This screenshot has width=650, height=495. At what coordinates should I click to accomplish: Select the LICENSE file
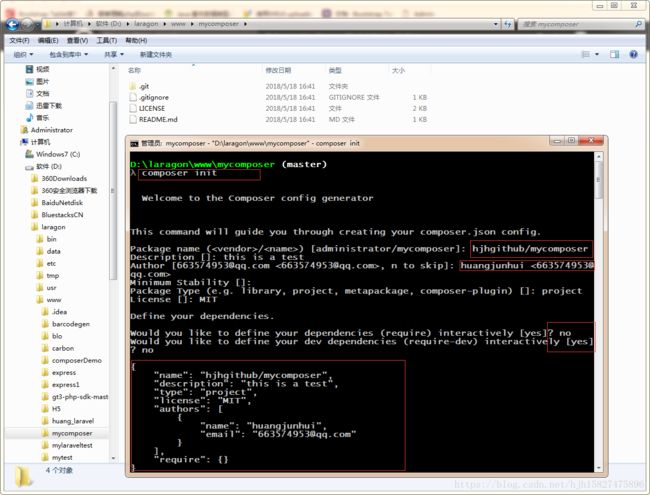(x=152, y=108)
